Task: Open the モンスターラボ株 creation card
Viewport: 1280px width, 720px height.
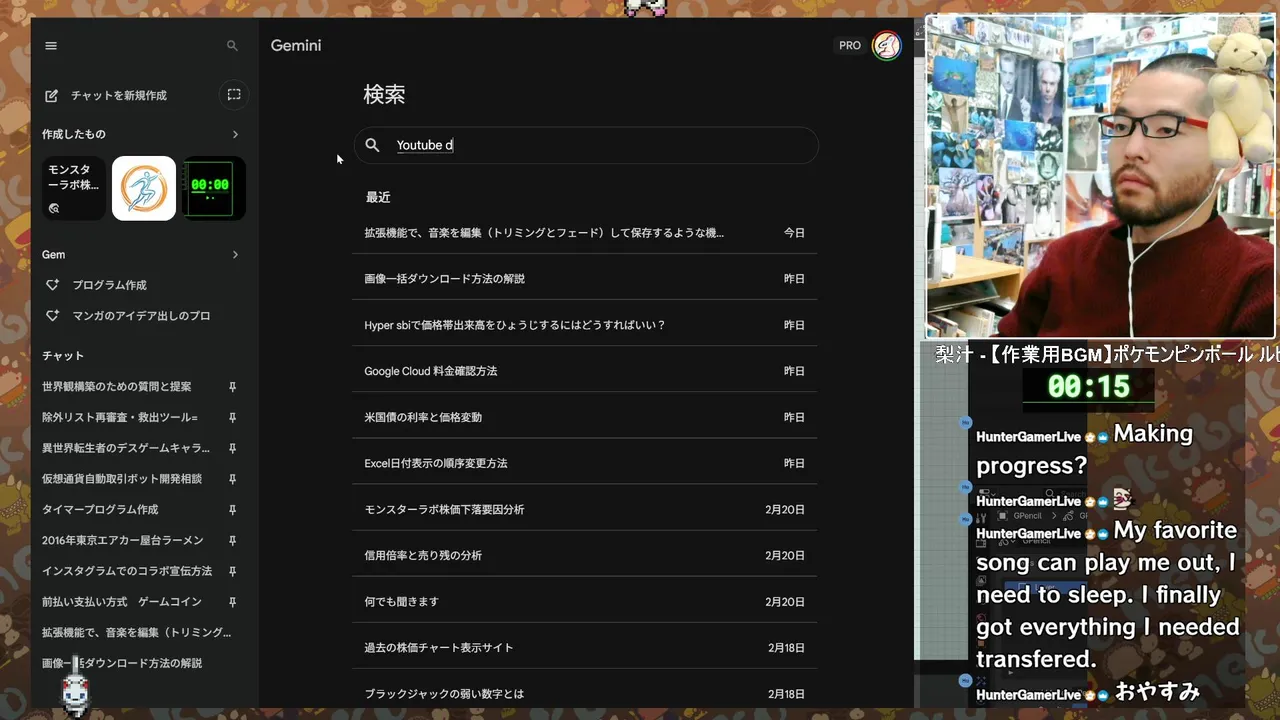Action: [74, 188]
